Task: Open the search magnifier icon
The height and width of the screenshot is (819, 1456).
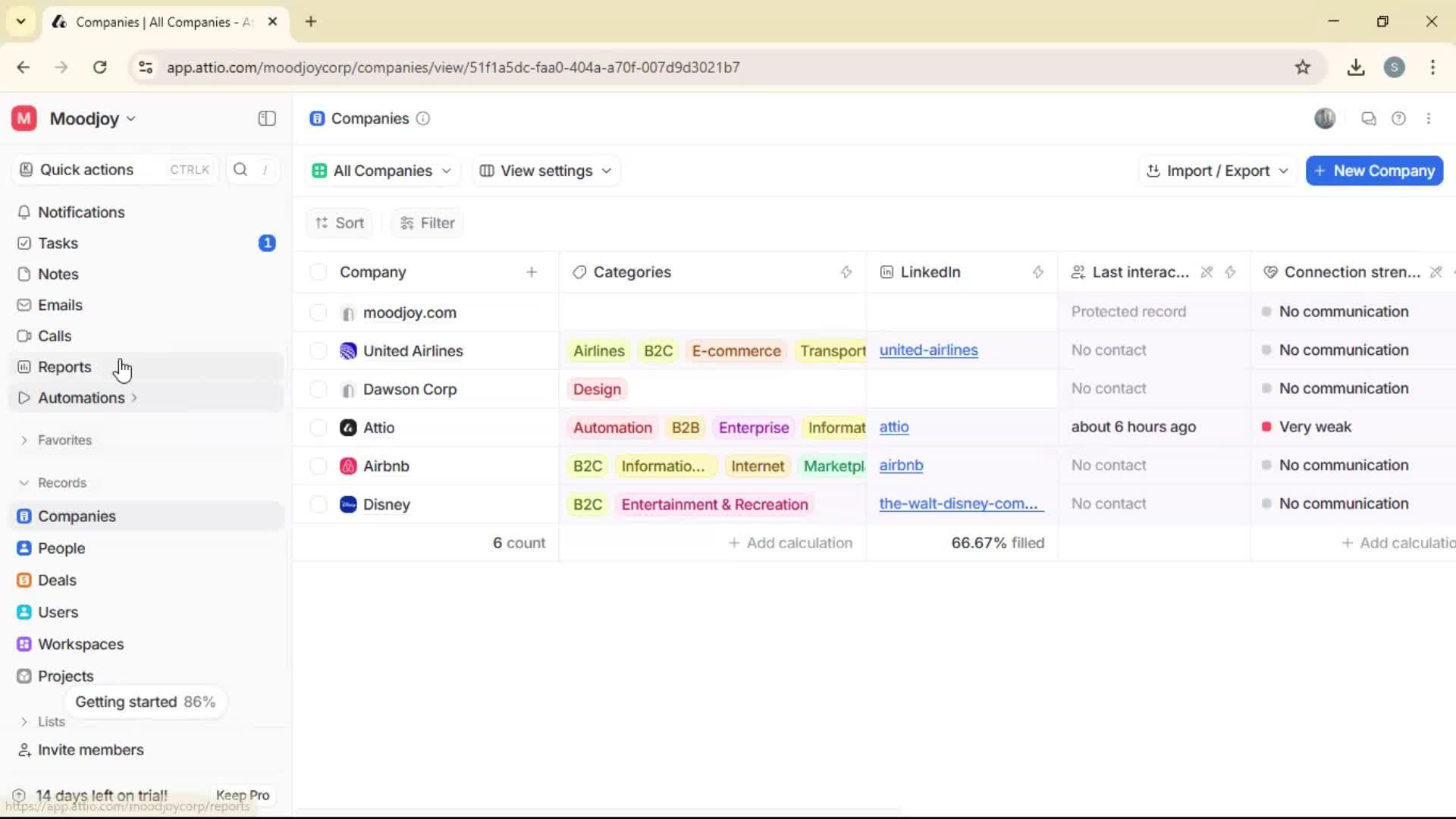Action: pyautogui.click(x=240, y=169)
